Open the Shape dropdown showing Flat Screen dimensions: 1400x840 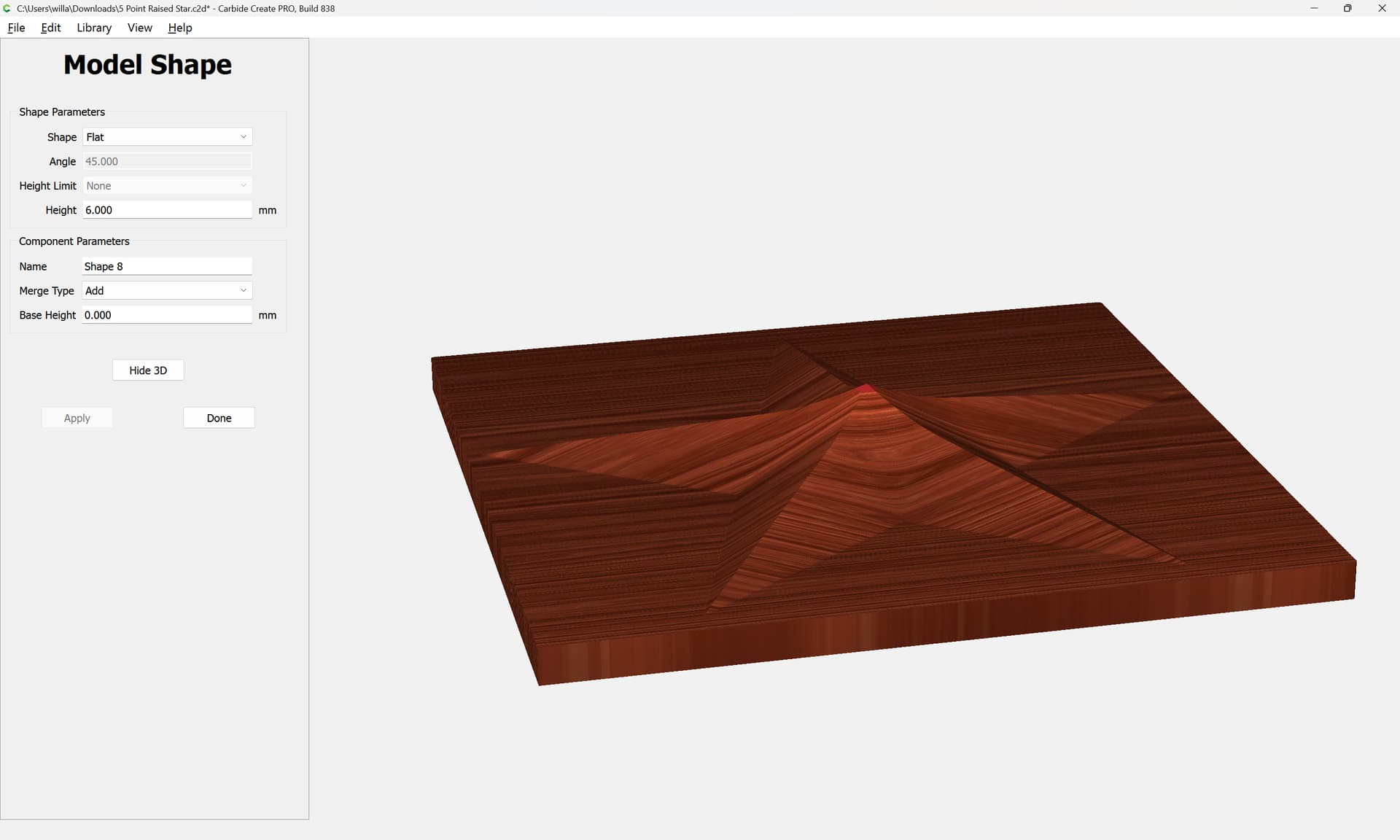[x=167, y=137]
